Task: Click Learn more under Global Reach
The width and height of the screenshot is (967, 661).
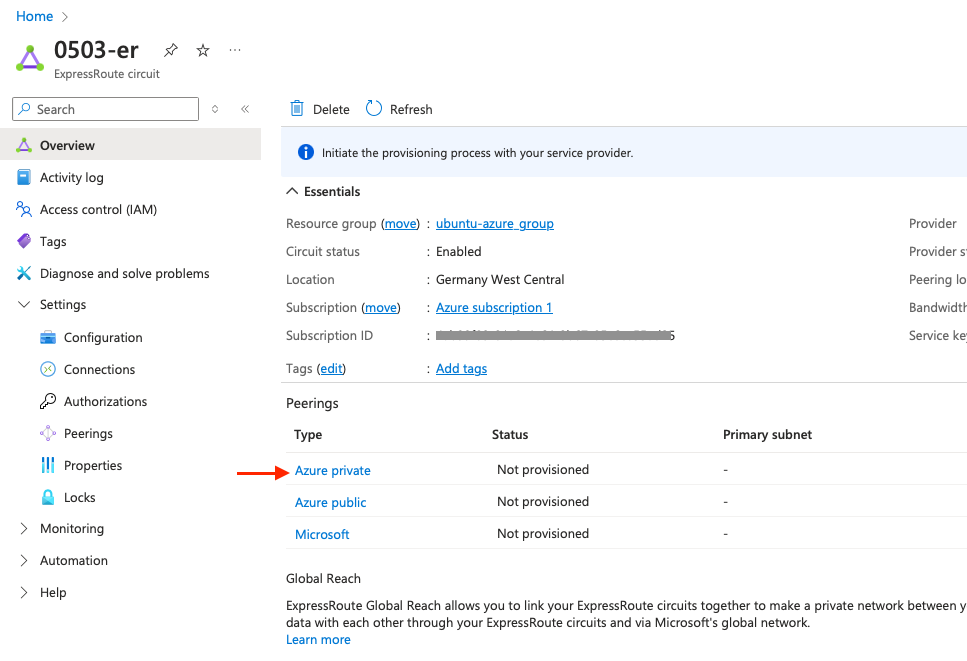Action: click(x=318, y=640)
